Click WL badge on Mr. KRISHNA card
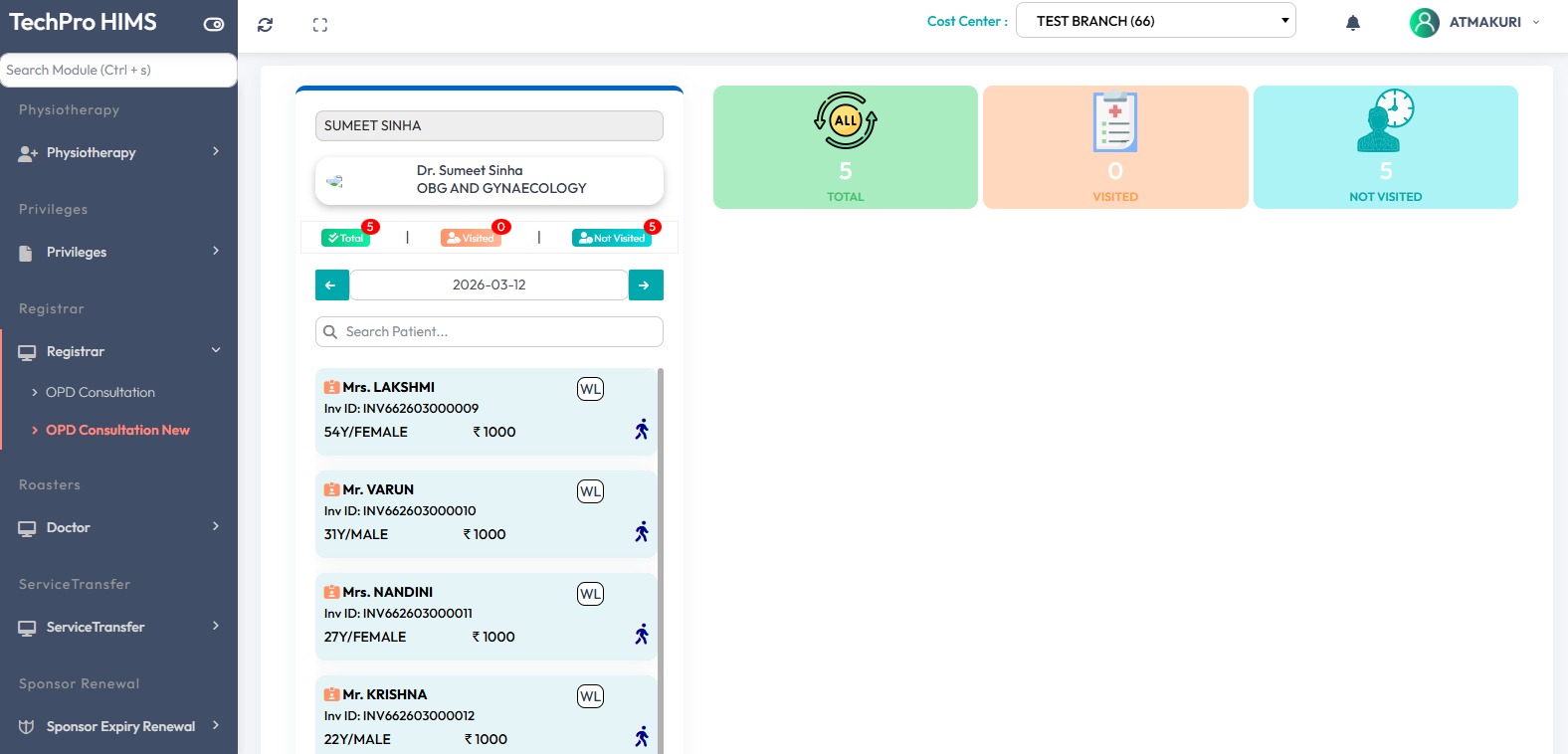This screenshot has width=1568, height=754. tap(590, 696)
